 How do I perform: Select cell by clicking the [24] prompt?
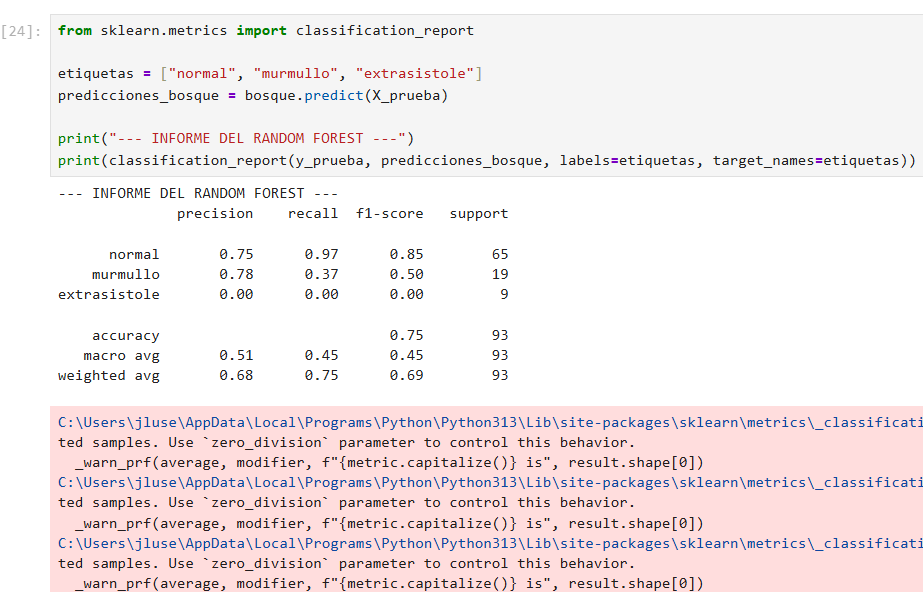[21, 31]
